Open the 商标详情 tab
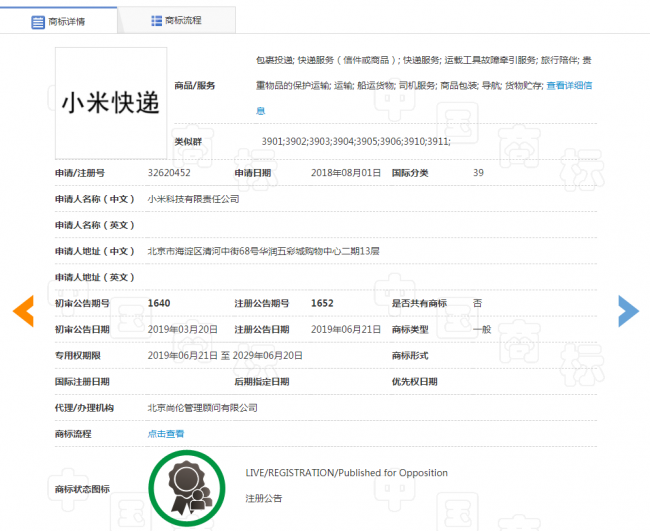Image resolution: width=650 pixels, height=531 pixels. coord(58,21)
